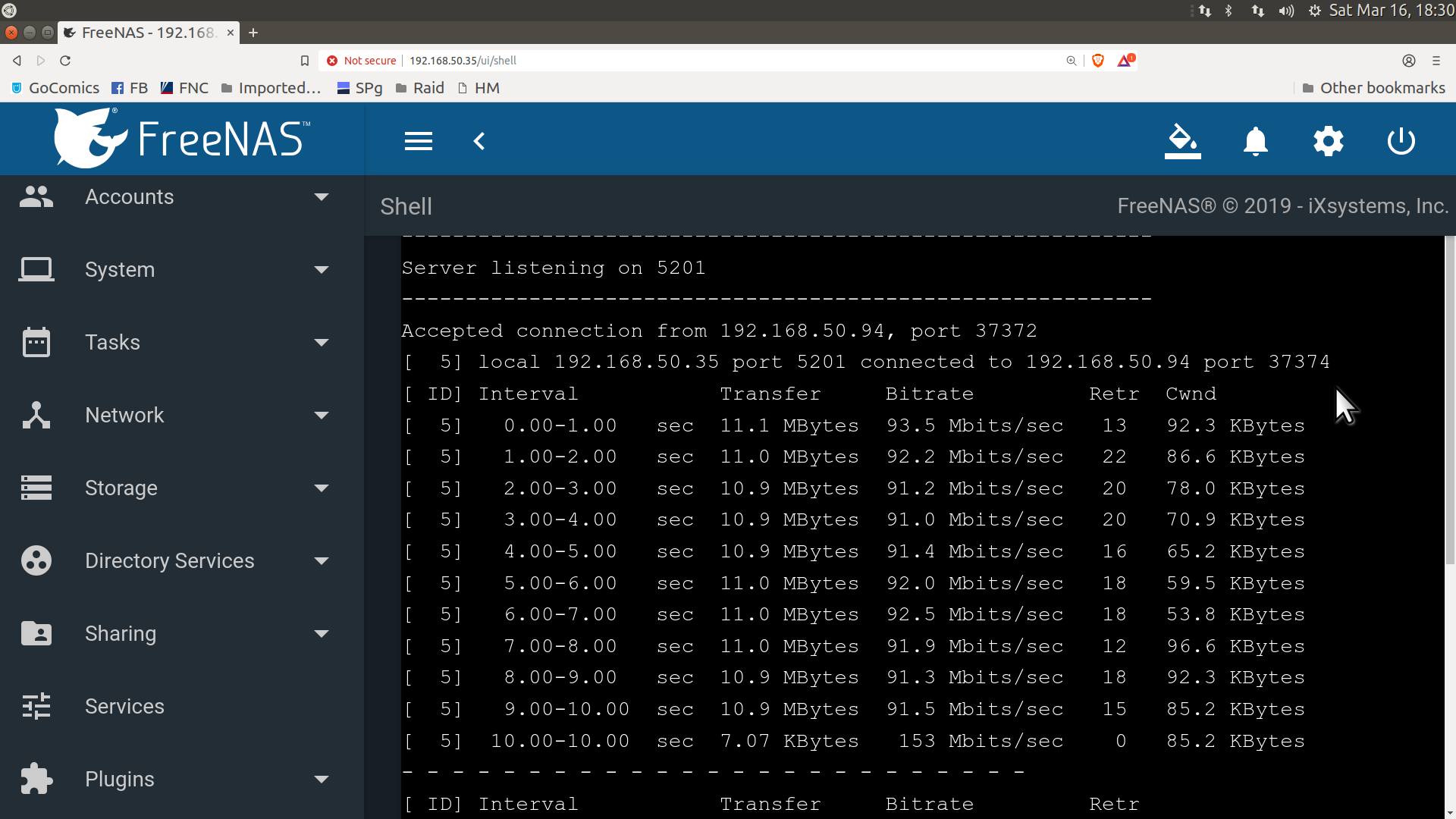
Task: Click the Tasks calendar icon
Action: tap(36, 342)
